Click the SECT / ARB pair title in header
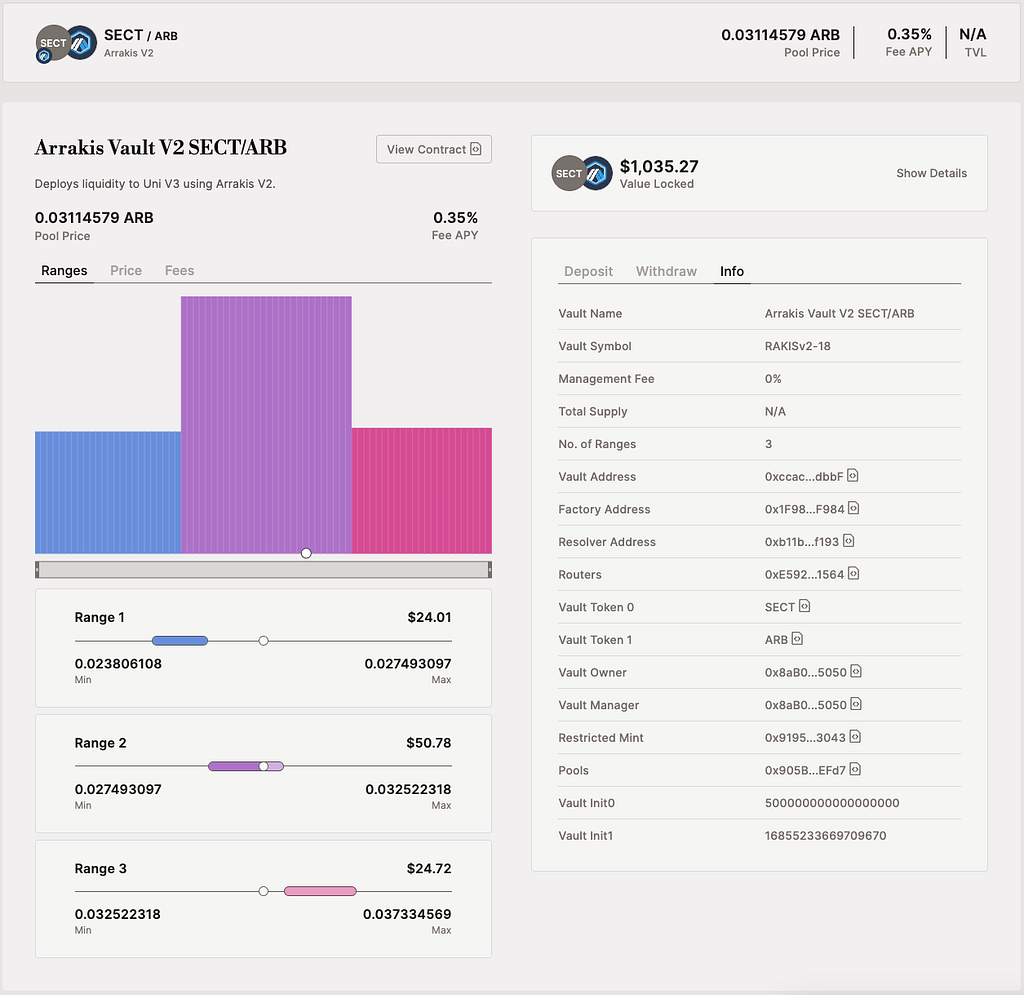This screenshot has height=995, width=1024. point(140,35)
